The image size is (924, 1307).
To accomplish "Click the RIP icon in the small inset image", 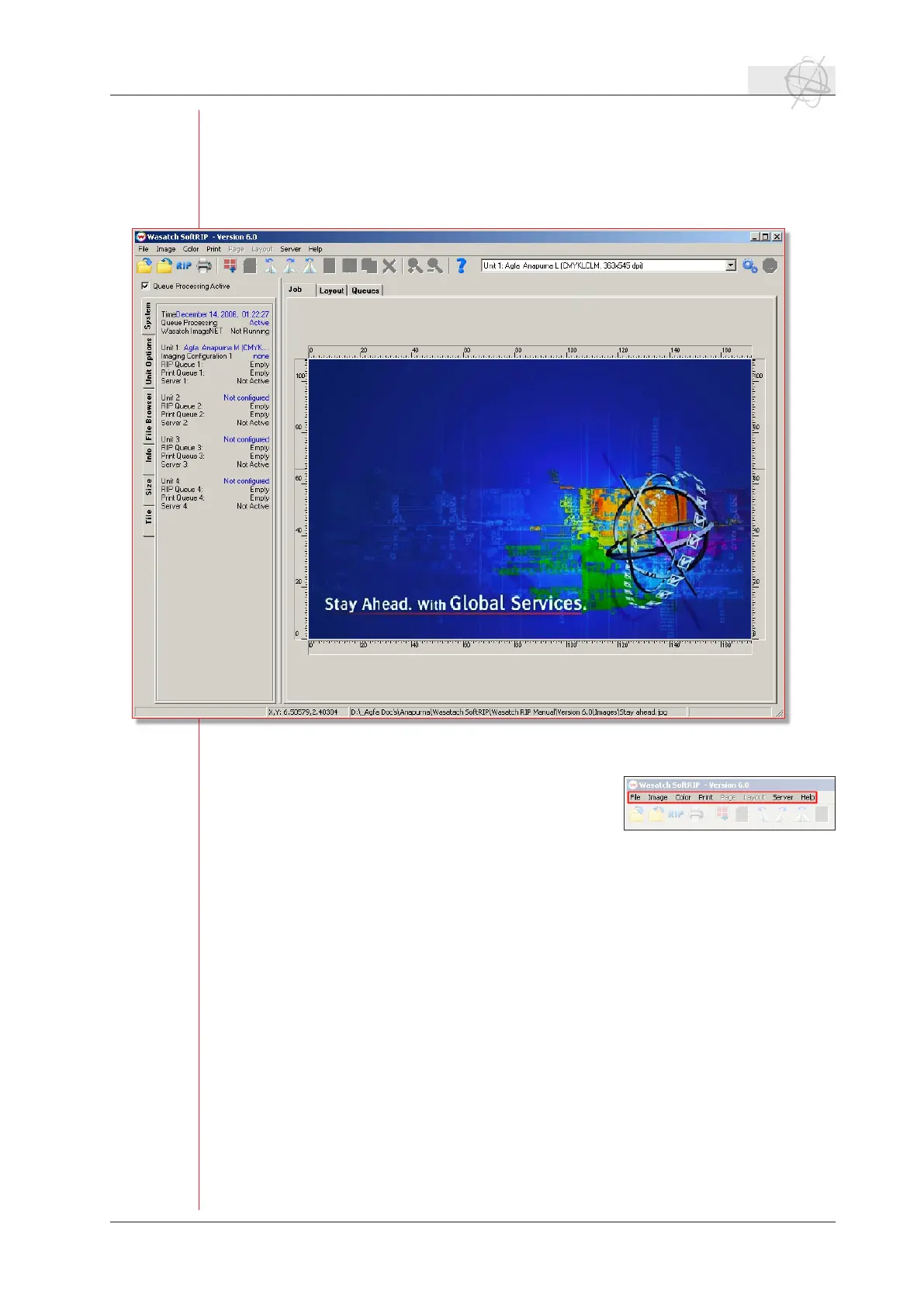I will pyautogui.click(x=676, y=813).
